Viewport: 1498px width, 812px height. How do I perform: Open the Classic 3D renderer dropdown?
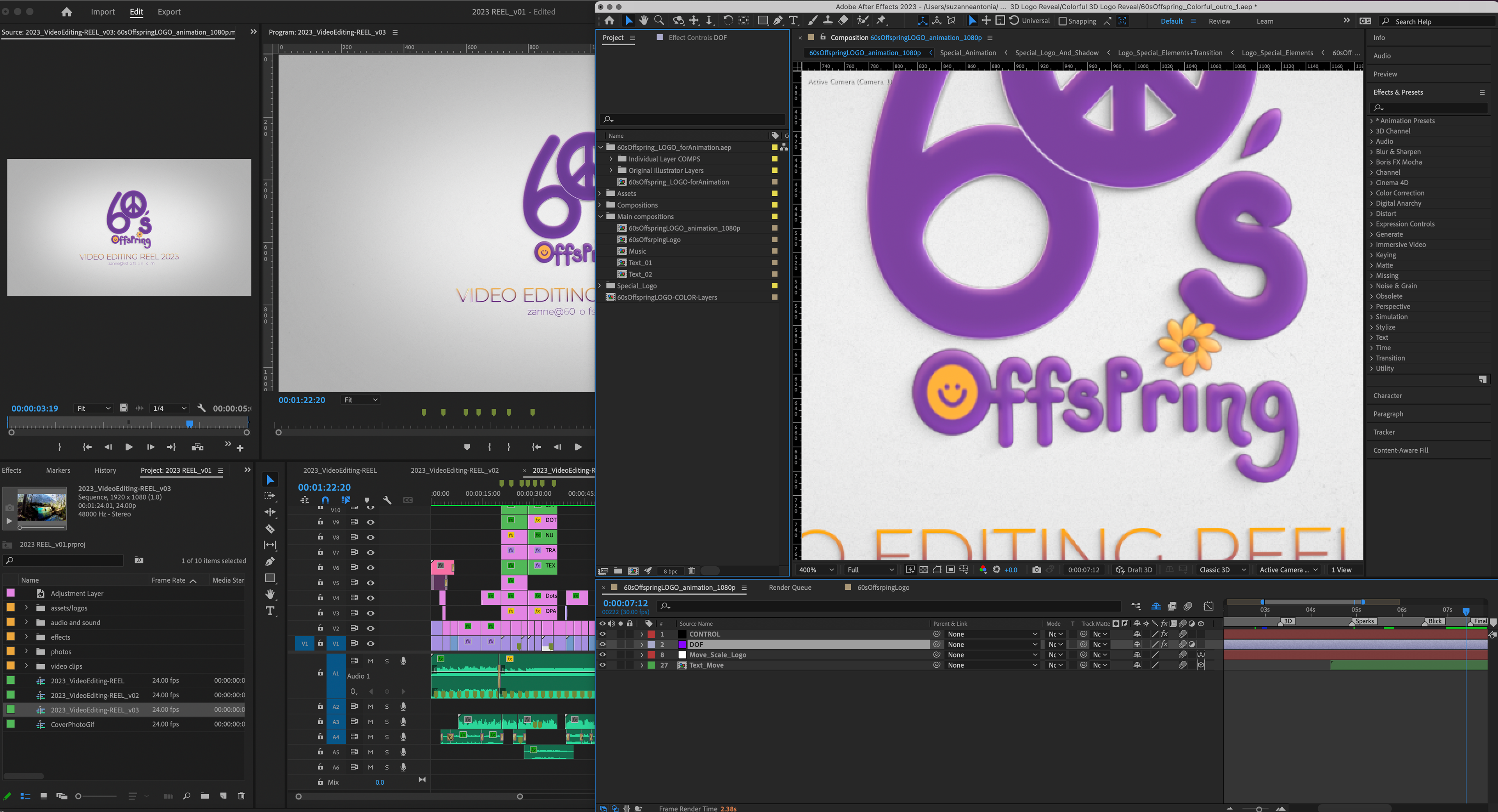[x=1222, y=570]
